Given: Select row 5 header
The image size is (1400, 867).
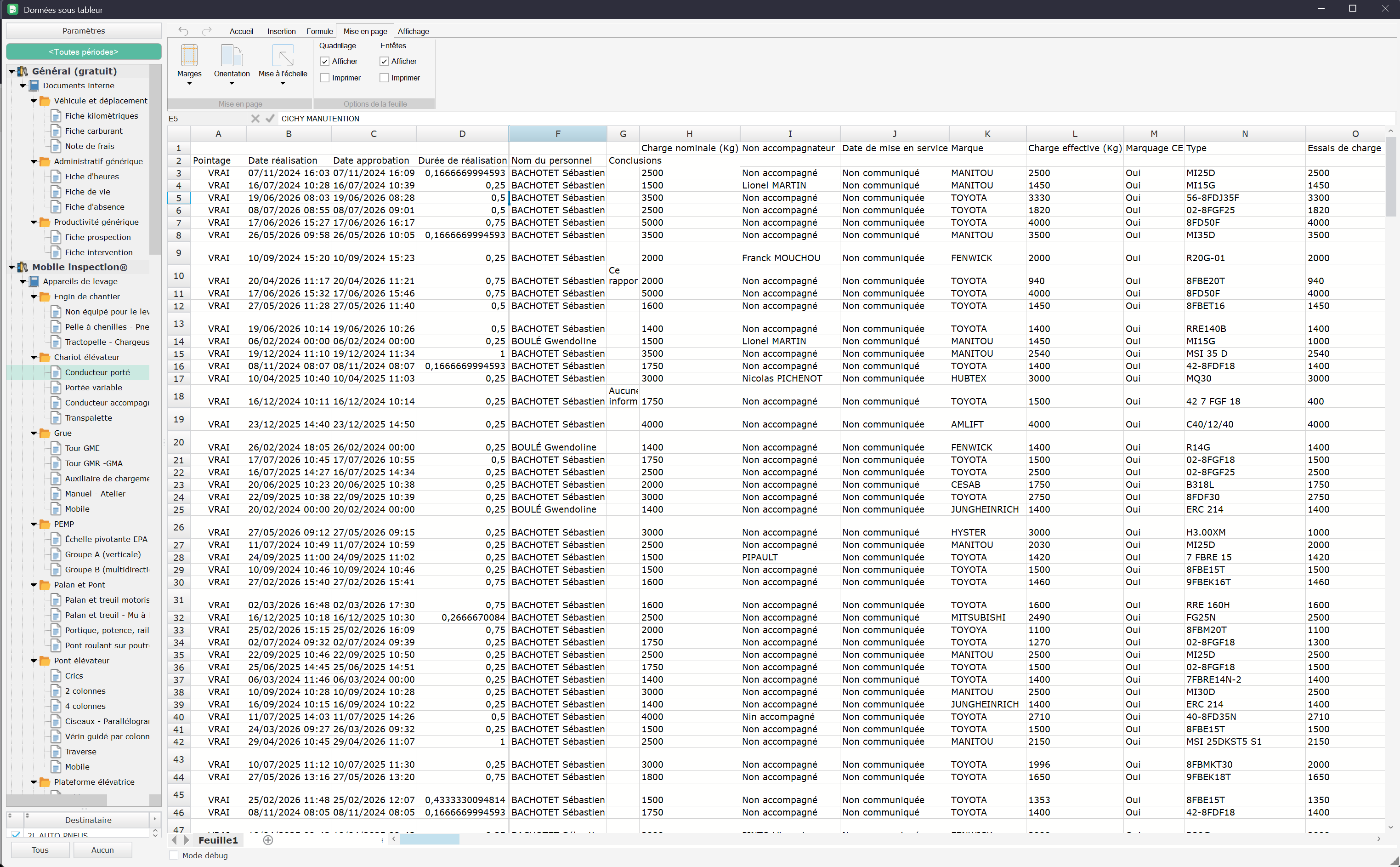Looking at the screenshot, I should pyautogui.click(x=179, y=198).
